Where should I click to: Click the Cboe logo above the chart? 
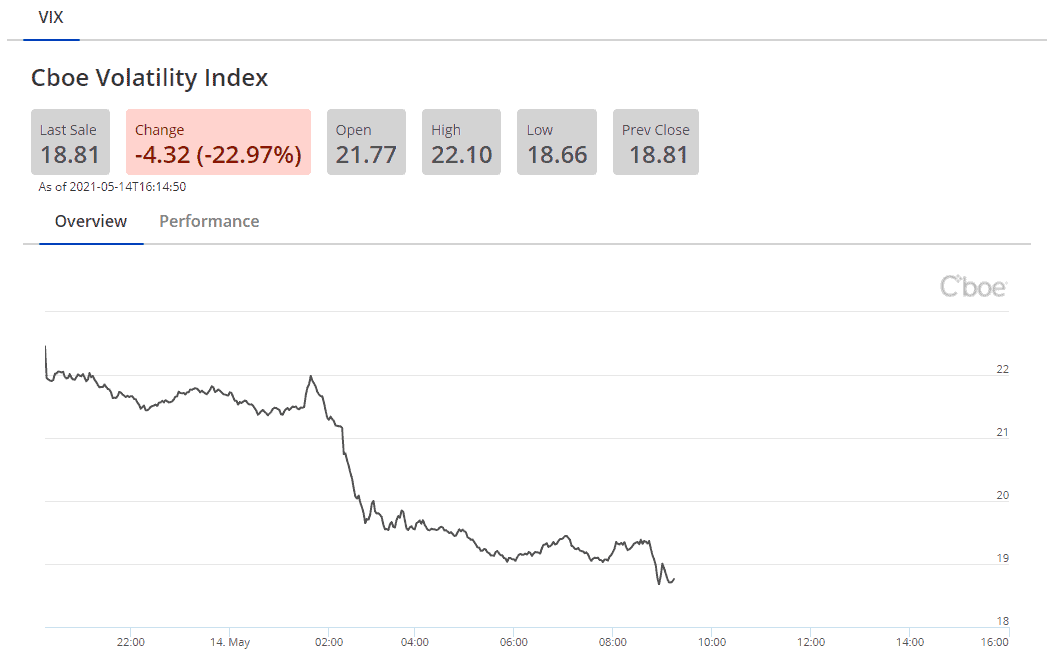click(x=973, y=286)
